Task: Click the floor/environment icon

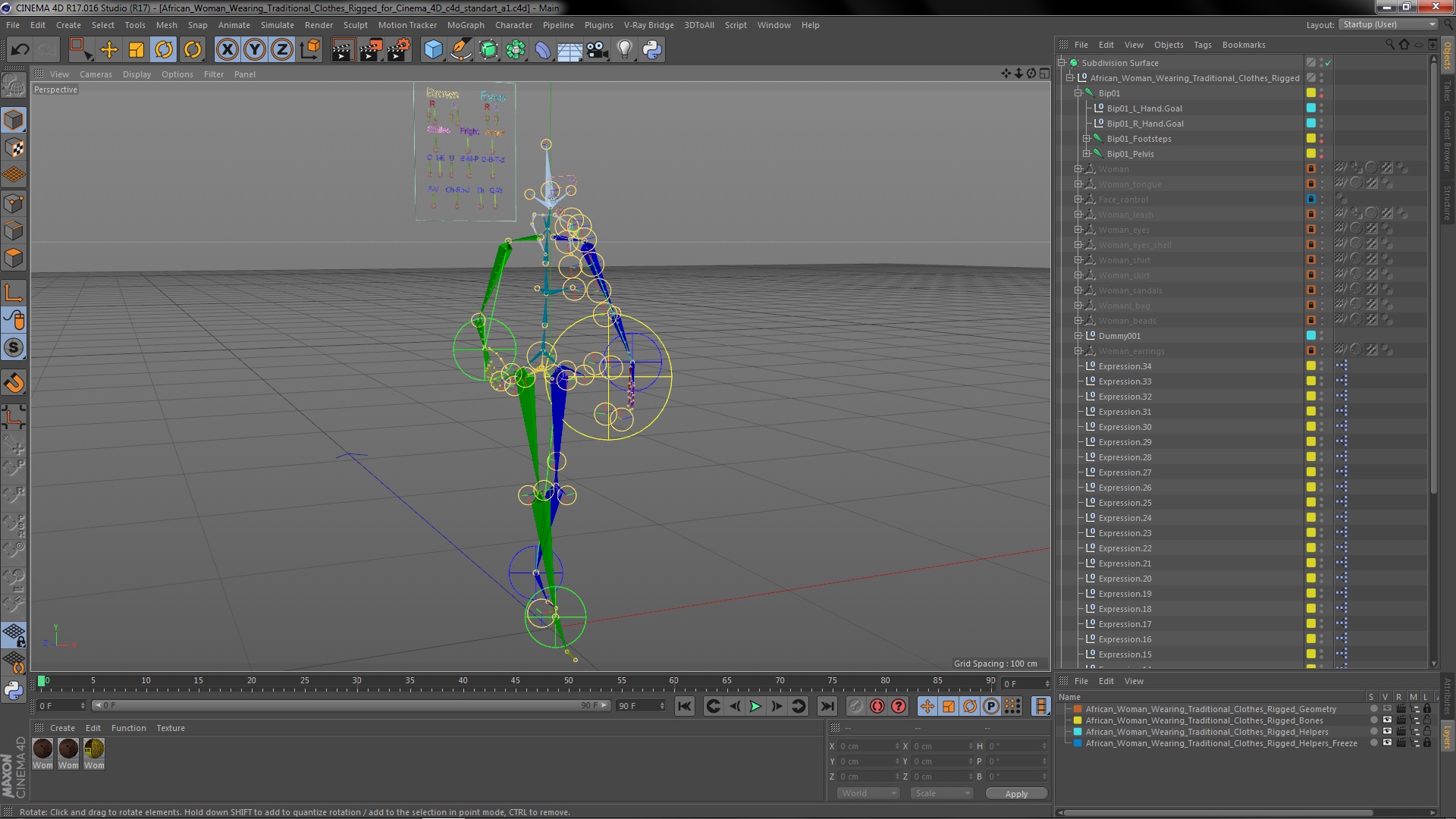Action: point(570,50)
